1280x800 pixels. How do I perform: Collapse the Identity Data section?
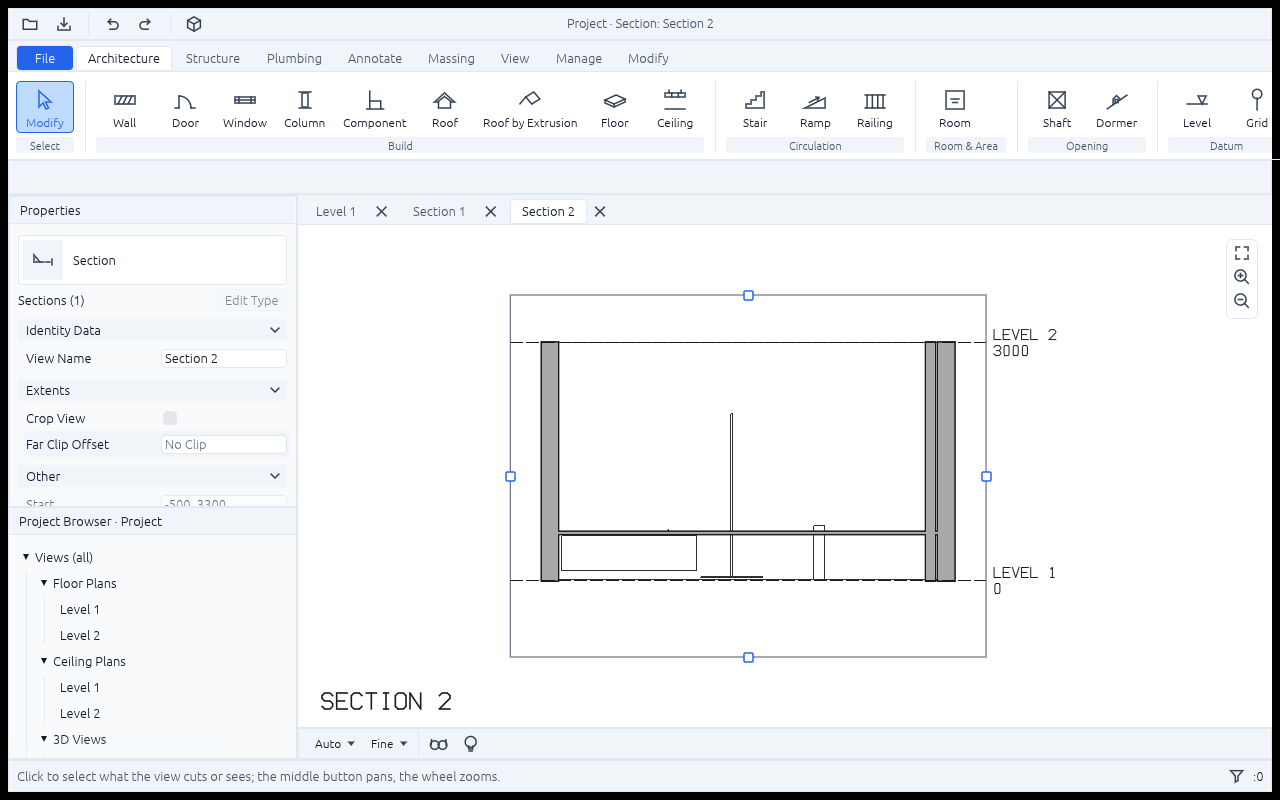(152, 330)
